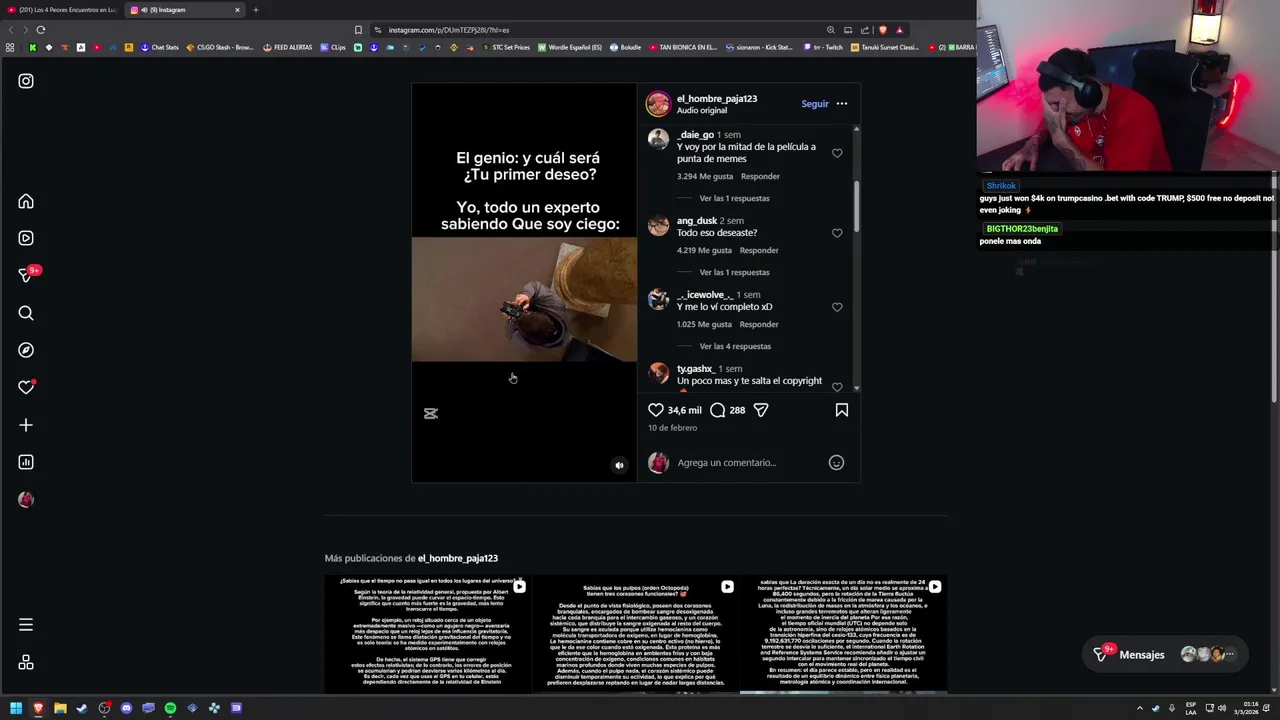Open the likes count 34,6 mil
The image size is (1280, 720).
pyautogui.click(x=685, y=410)
